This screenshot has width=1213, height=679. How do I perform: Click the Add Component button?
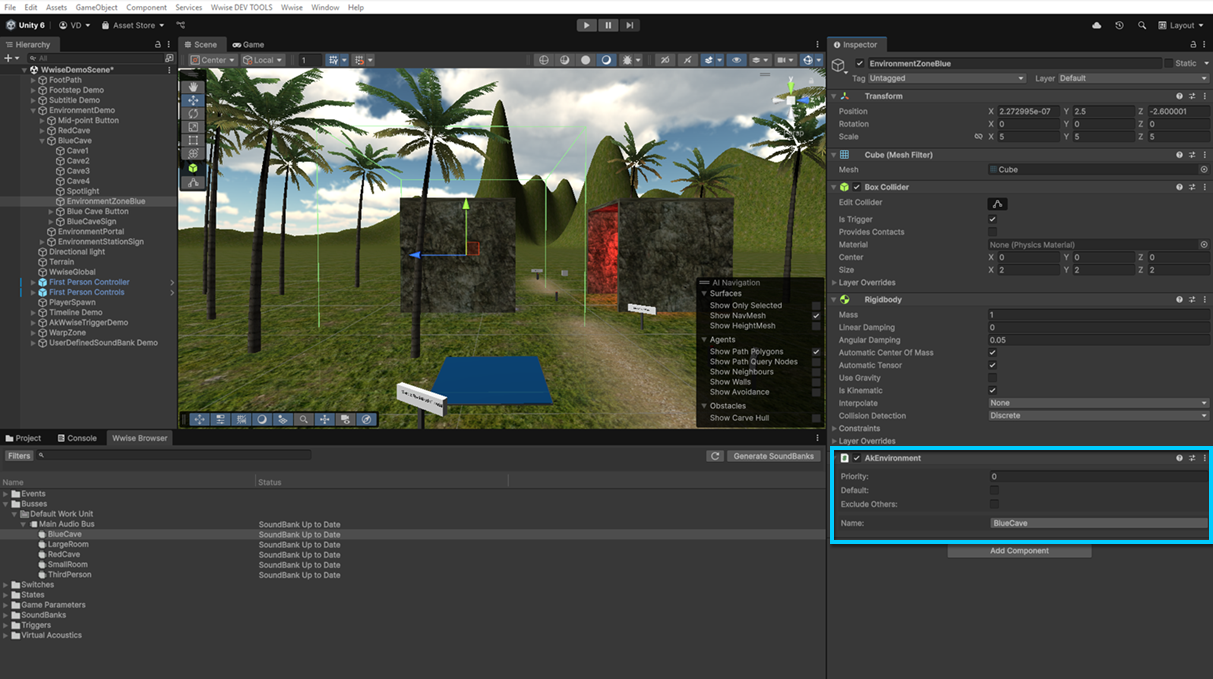1019,551
